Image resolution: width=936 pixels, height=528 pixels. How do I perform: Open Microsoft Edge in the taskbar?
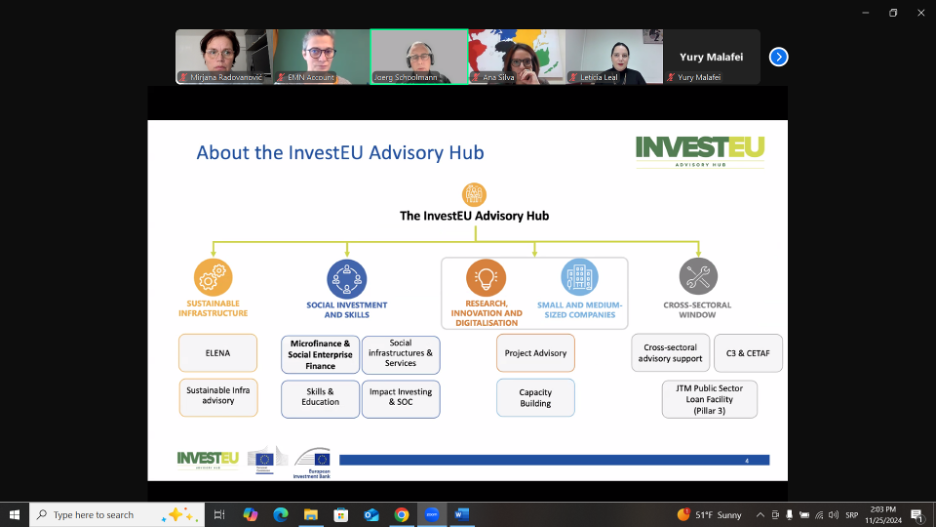281,515
